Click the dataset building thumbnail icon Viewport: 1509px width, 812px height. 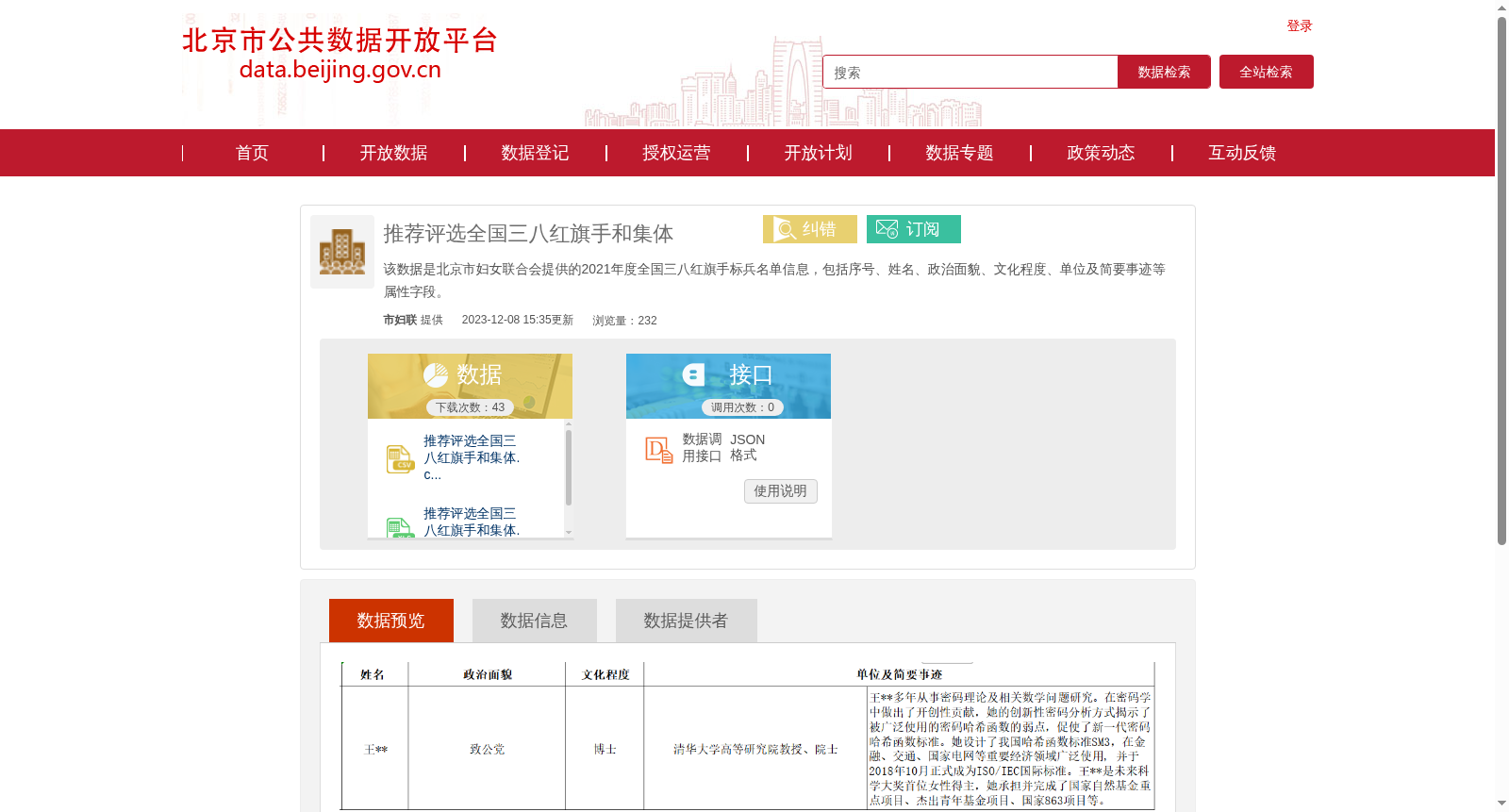[x=342, y=252]
